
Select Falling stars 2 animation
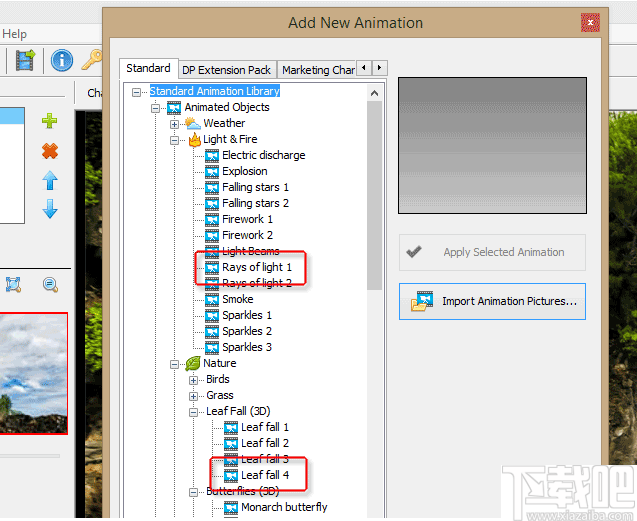[x=256, y=203]
